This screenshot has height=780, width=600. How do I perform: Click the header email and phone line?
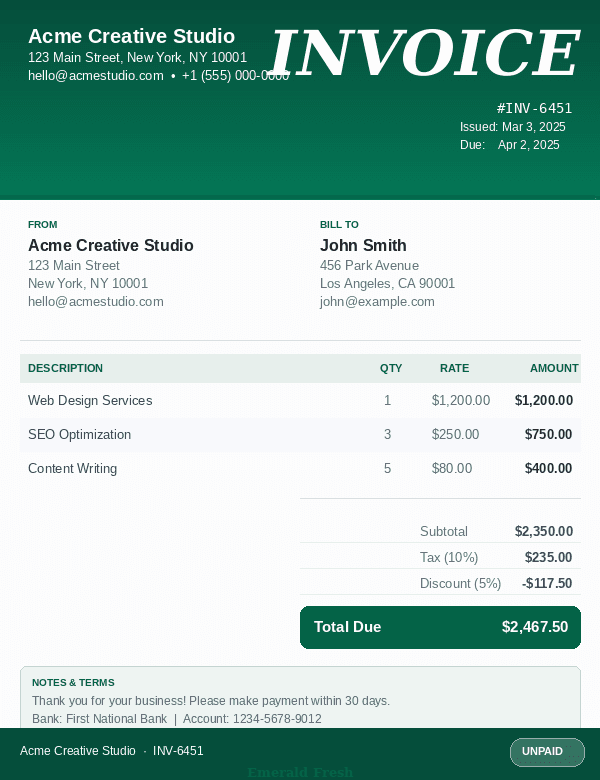pos(159,76)
